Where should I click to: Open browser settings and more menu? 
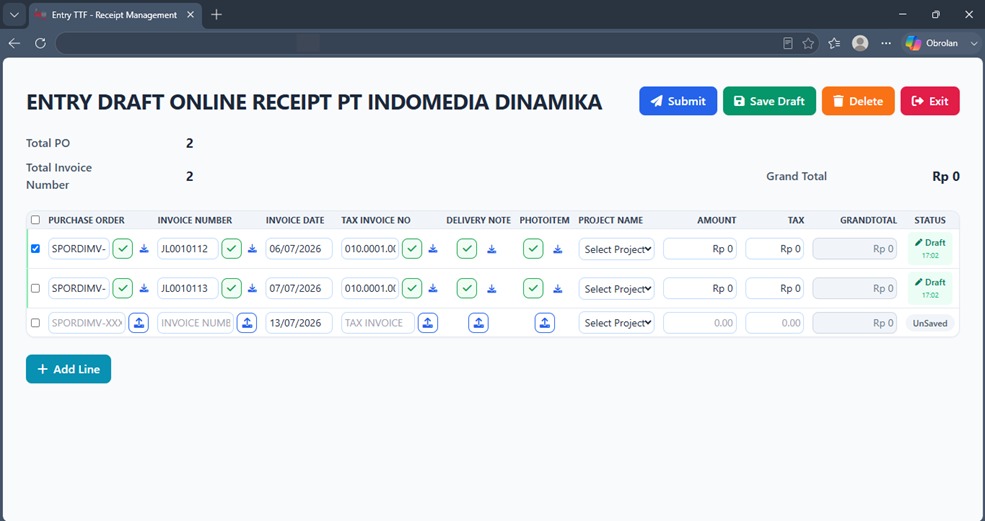tap(886, 43)
